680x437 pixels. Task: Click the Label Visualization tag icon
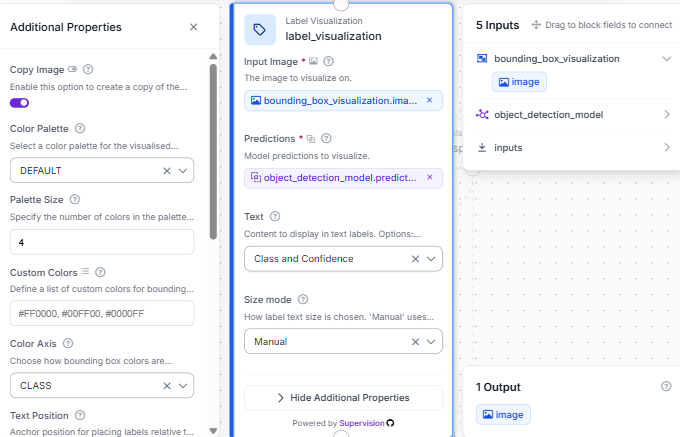pyautogui.click(x=260, y=29)
